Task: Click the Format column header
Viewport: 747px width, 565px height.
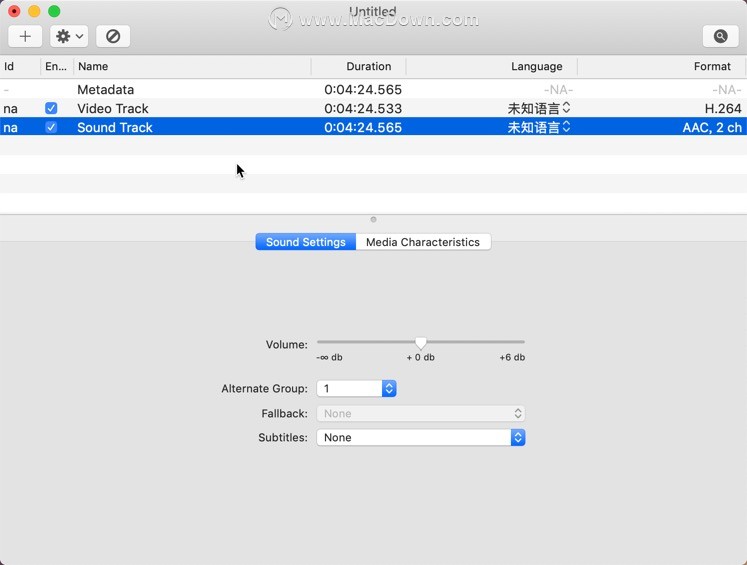Action: click(x=711, y=66)
